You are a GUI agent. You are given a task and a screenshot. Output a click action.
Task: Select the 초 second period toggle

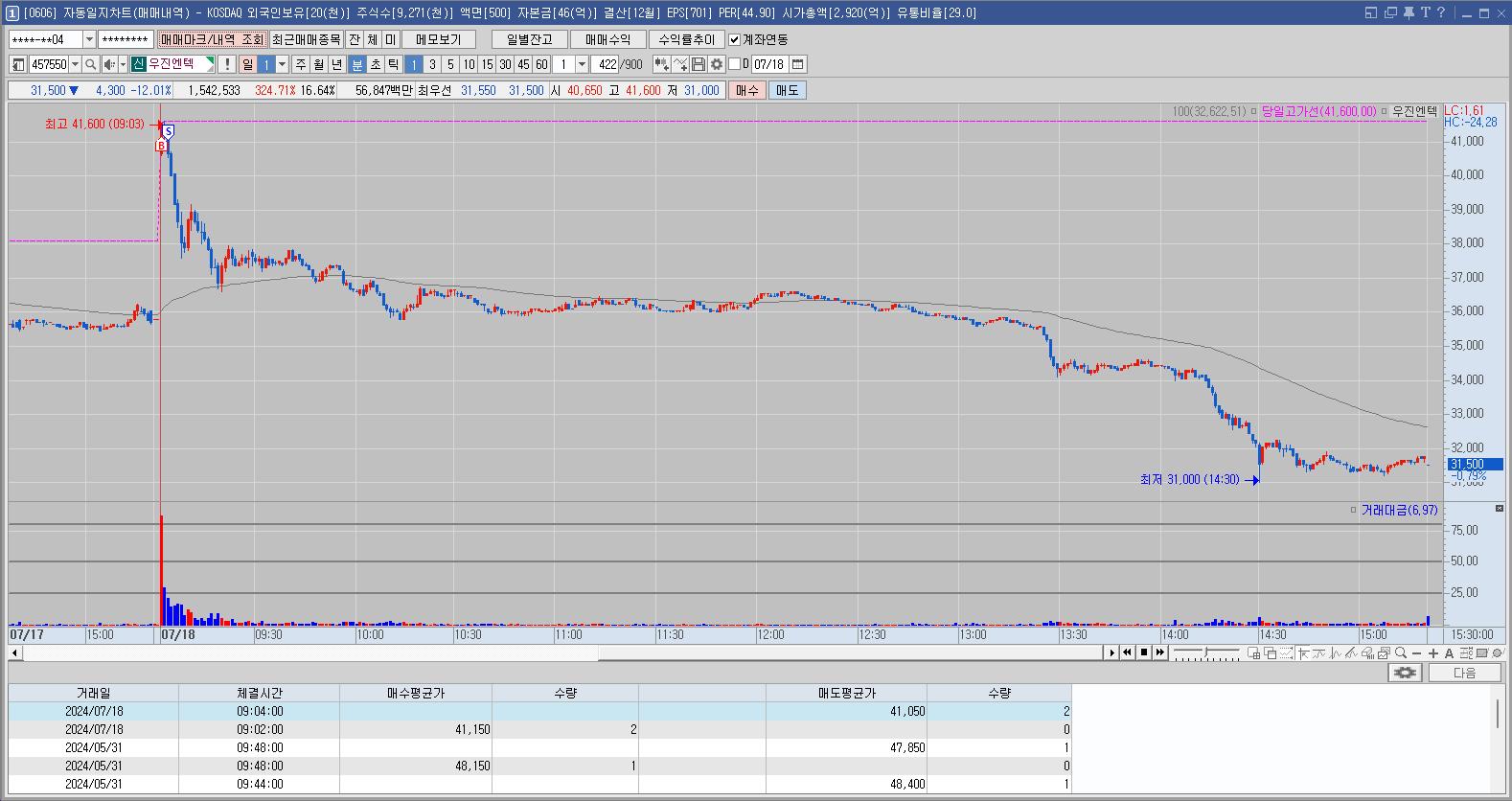(376, 64)
